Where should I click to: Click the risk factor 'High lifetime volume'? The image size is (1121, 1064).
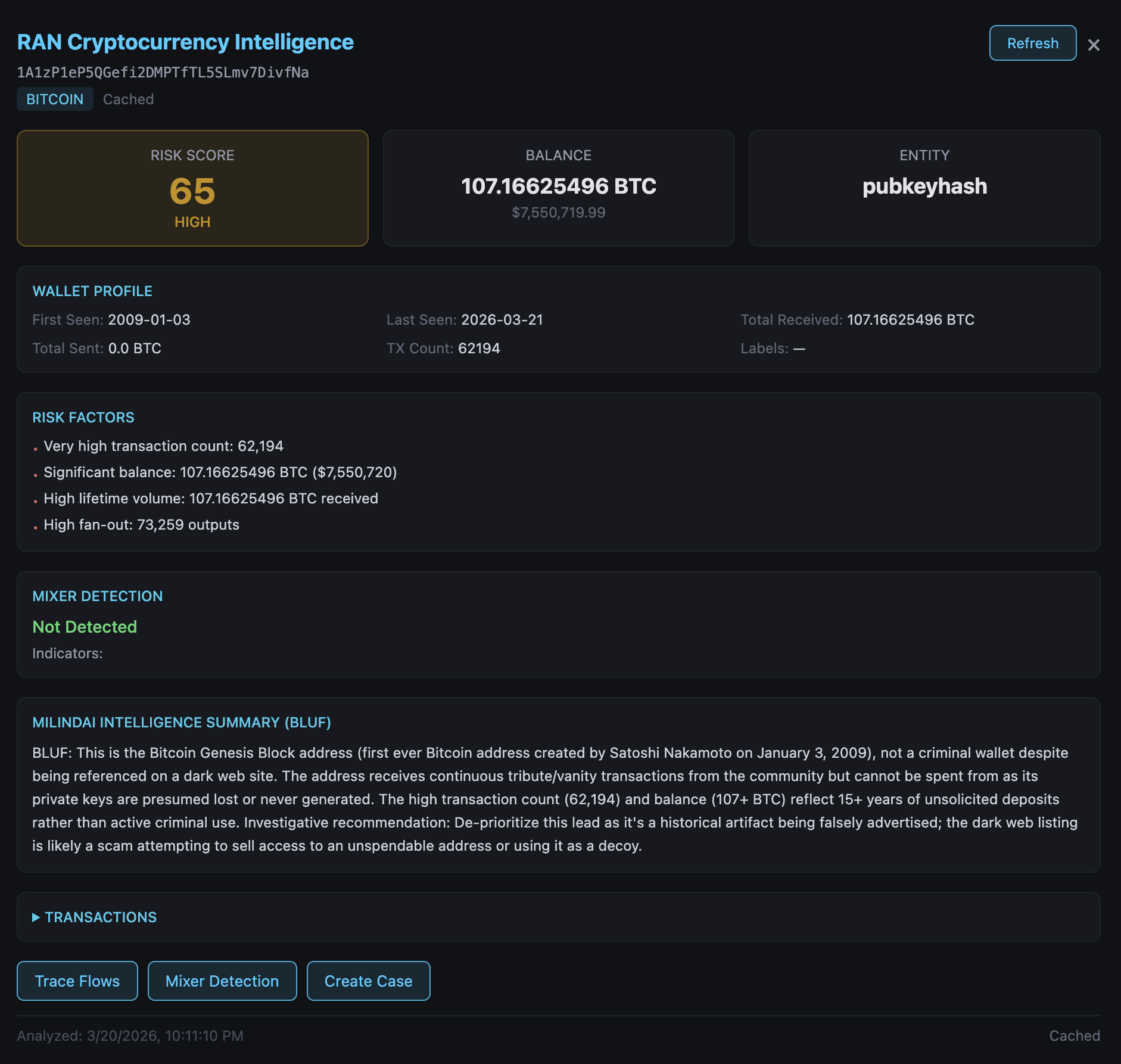[x=211, y=499]
